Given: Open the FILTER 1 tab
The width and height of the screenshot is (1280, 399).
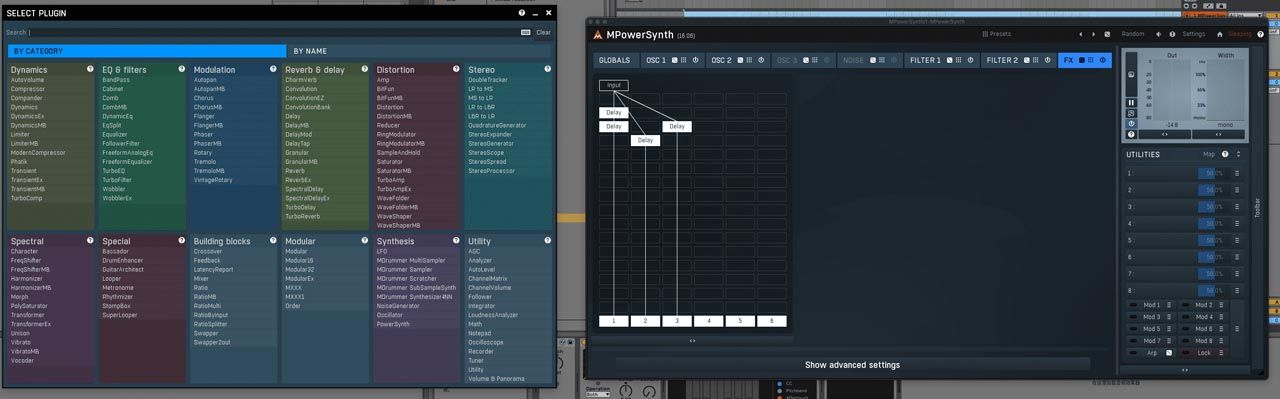Looking at the screenshot, I should coord(942,60).
